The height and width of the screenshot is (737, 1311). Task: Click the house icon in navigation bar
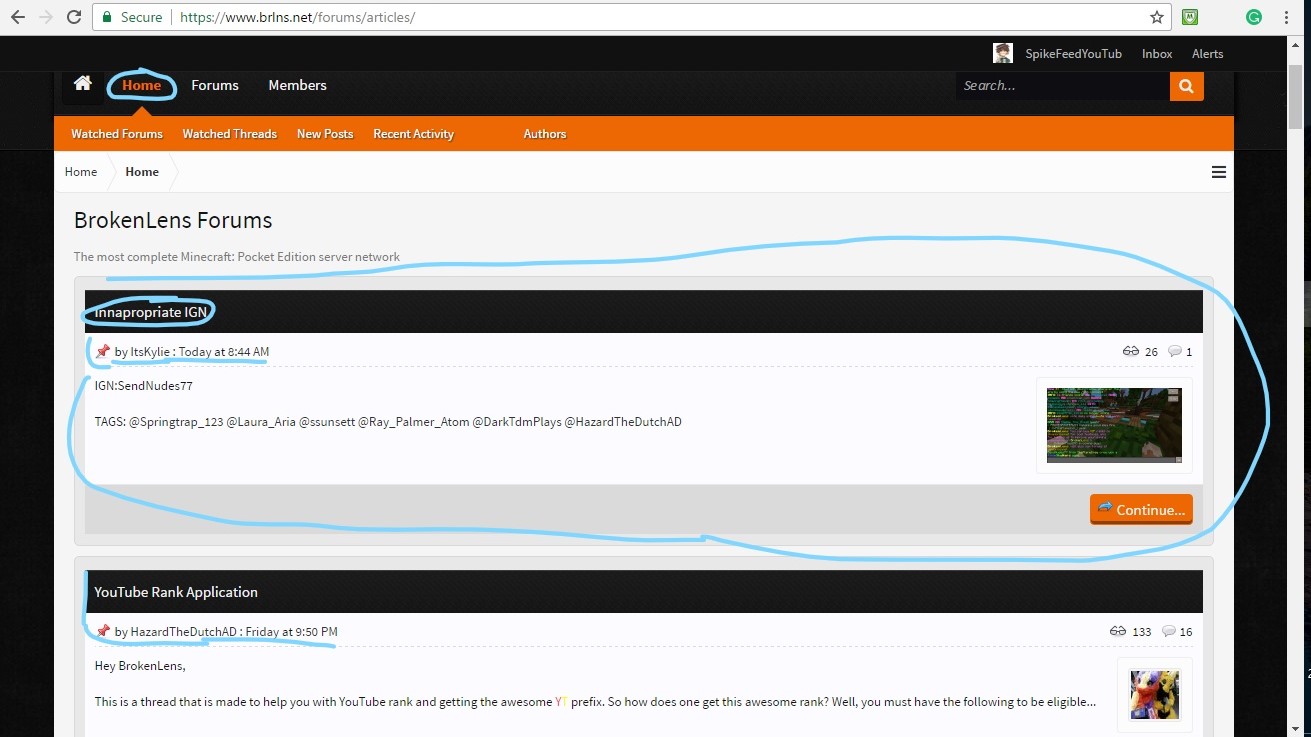click(x=83, y=85)
